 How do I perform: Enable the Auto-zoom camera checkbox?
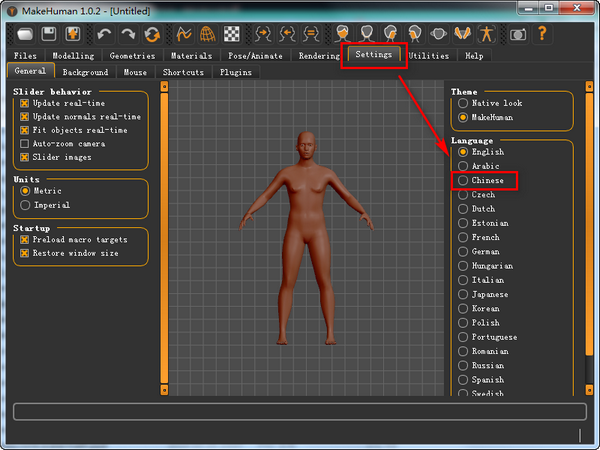pyautogui.click(x=25, y=143)
